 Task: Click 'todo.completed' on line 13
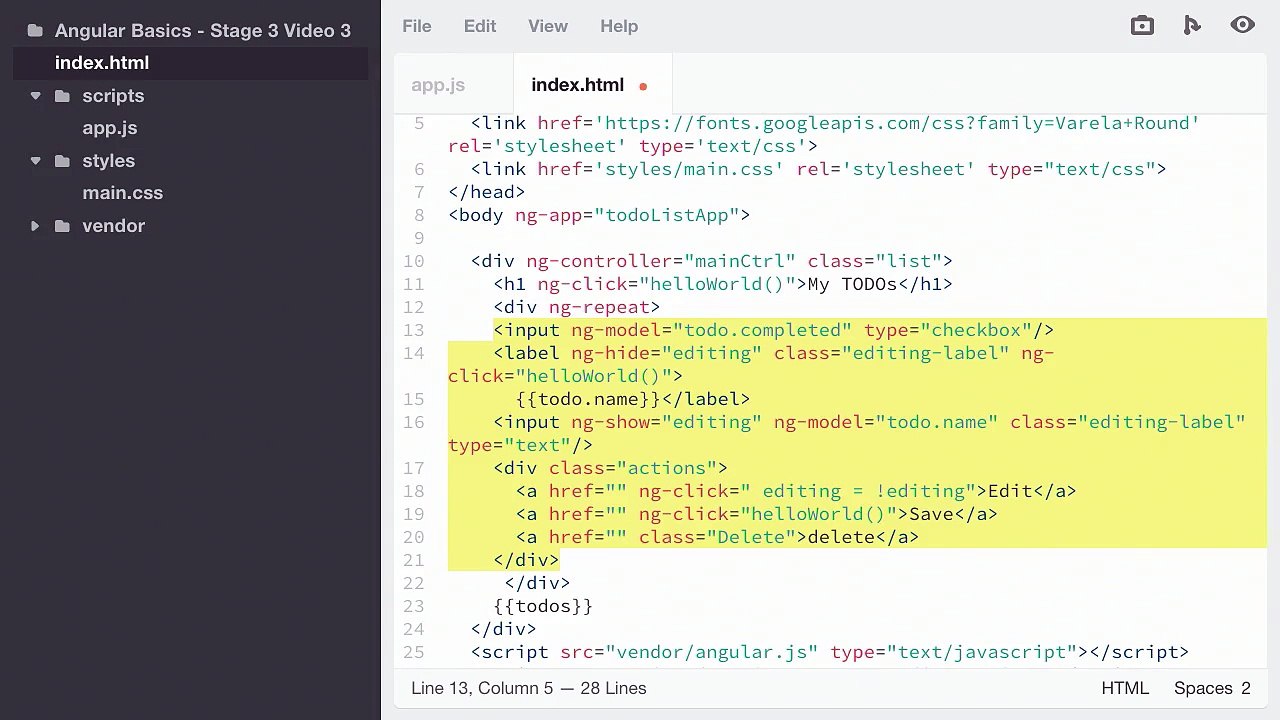click(762, 330)
